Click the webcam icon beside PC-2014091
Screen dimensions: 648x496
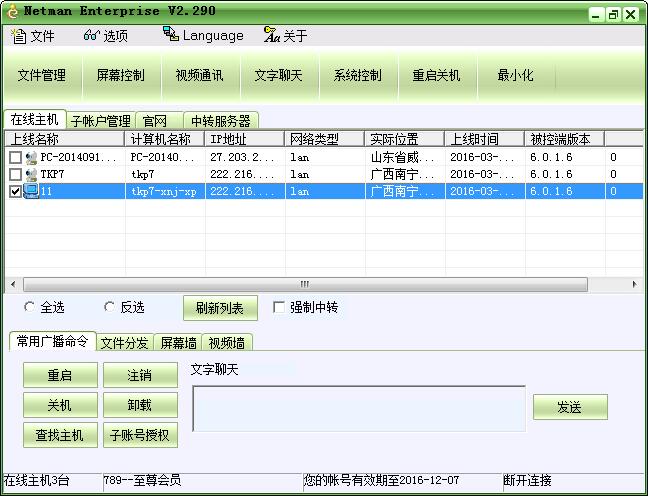click(31, 157)
